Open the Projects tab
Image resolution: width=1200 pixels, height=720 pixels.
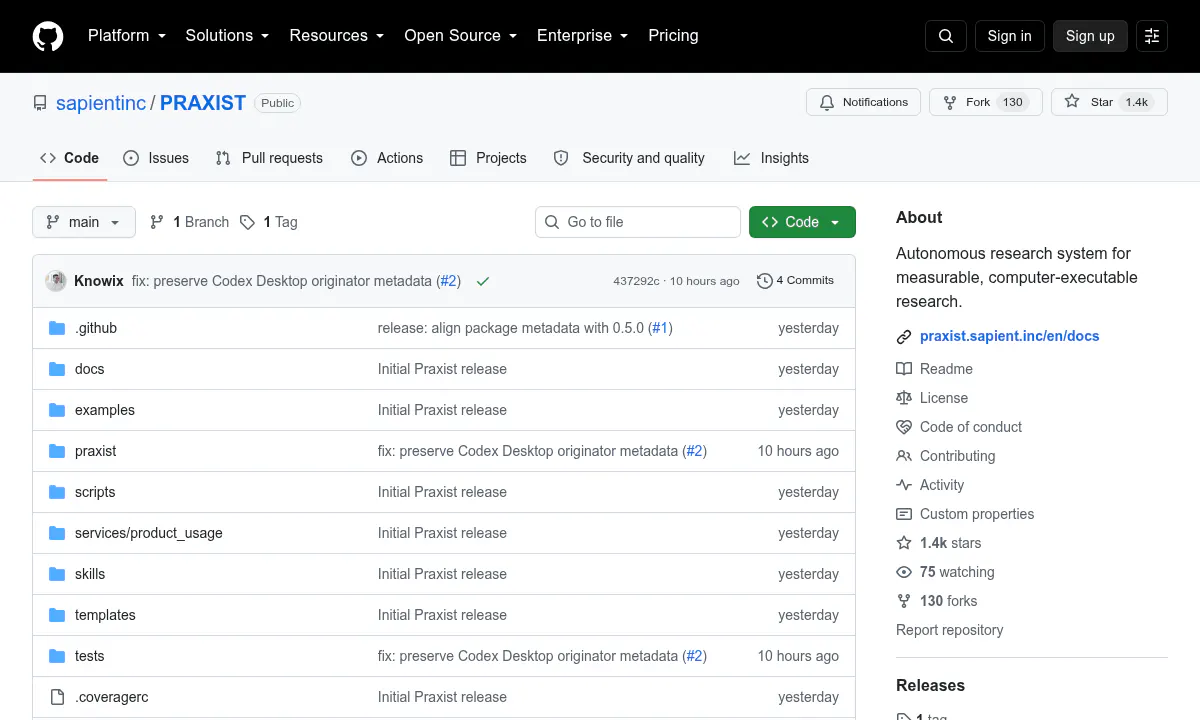(x=488, y=158)
